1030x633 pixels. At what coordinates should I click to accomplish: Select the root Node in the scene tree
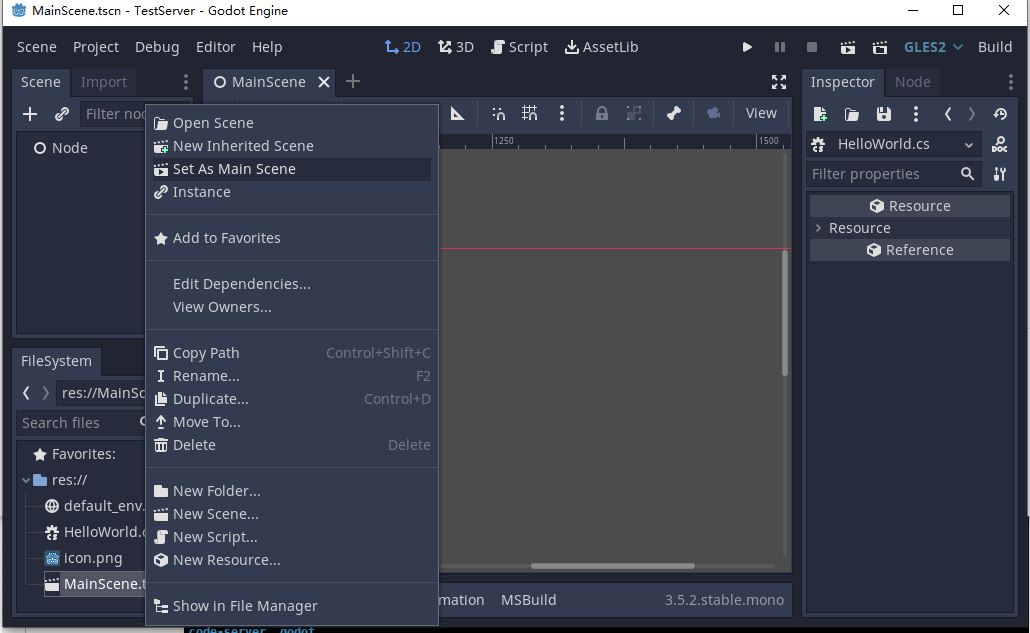tap(70, 148)
